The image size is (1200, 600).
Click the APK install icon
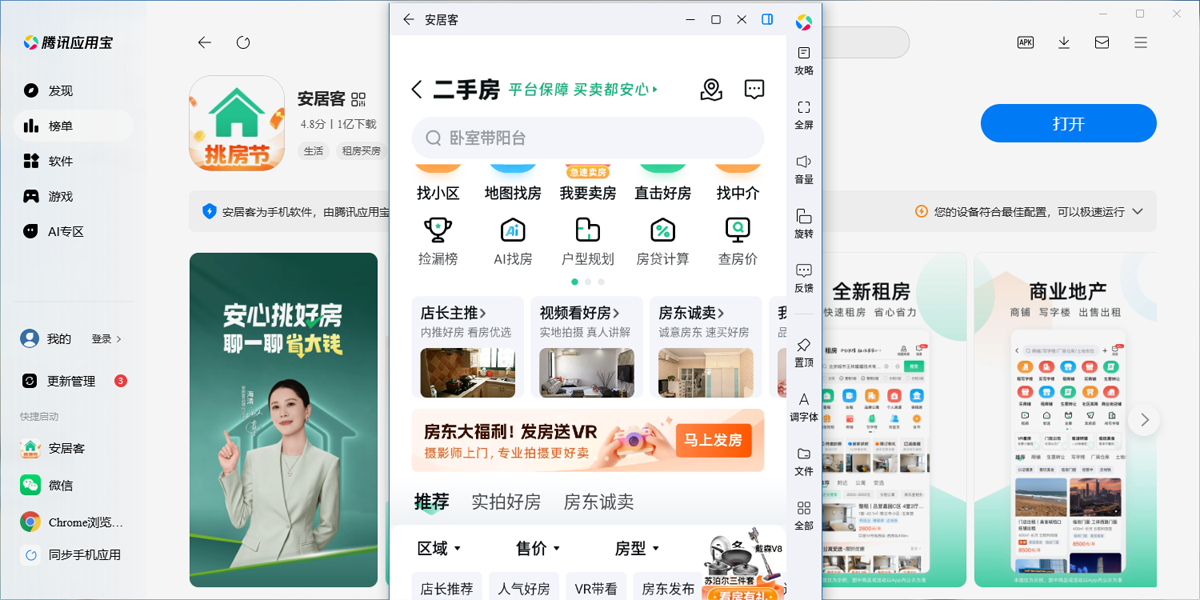point(1025,42)
